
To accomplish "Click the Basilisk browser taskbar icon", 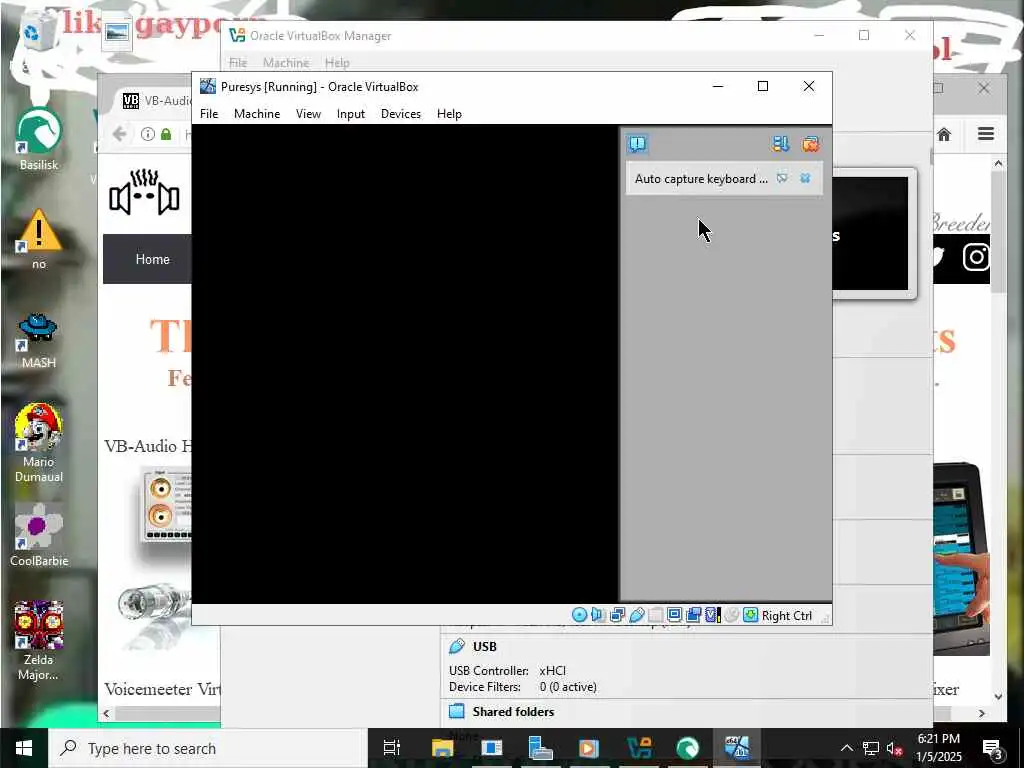I will [x=688, y=748].
